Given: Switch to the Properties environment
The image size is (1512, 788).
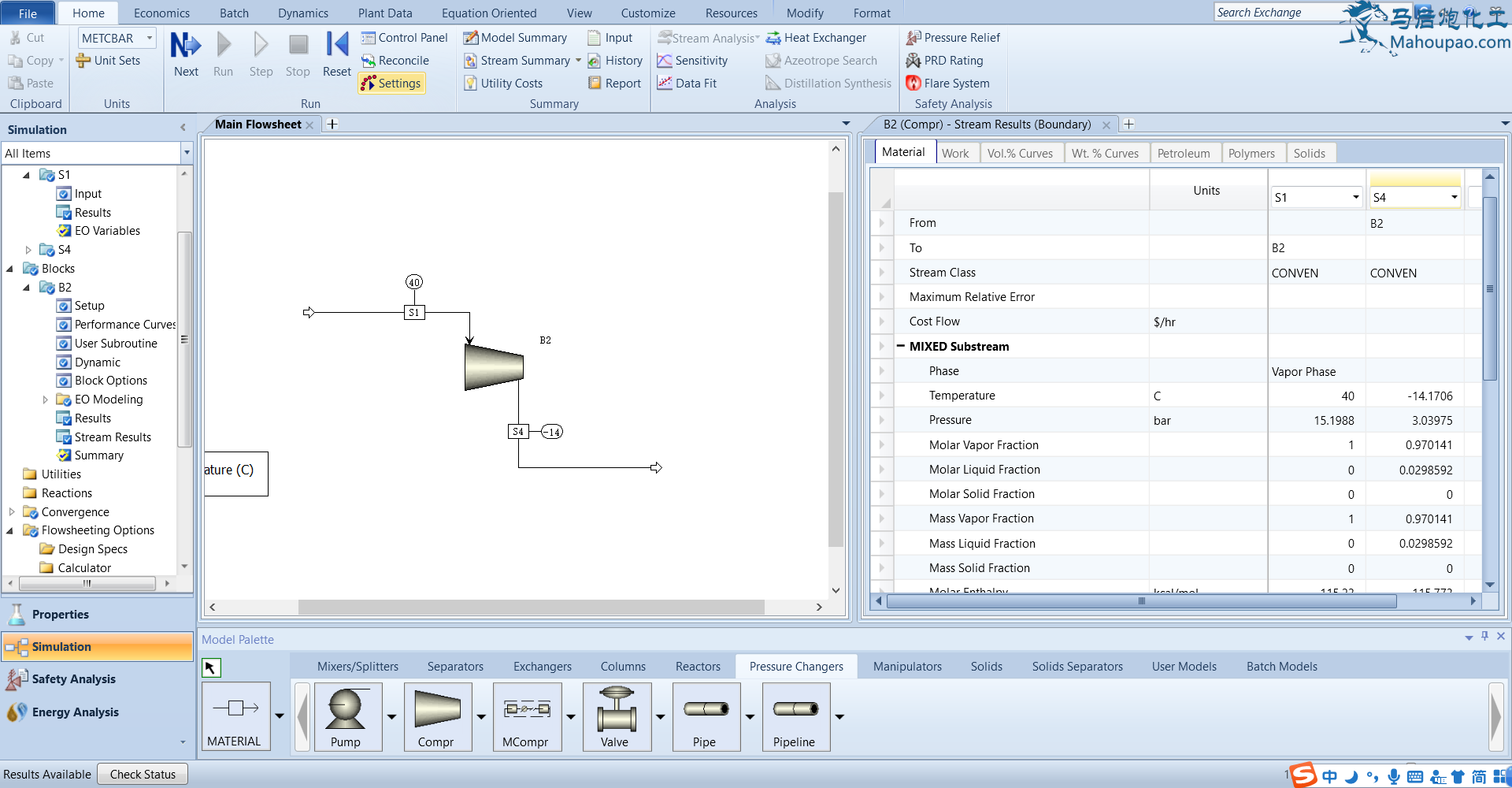Looking at the screenshot, I should (x=97, y=615).
